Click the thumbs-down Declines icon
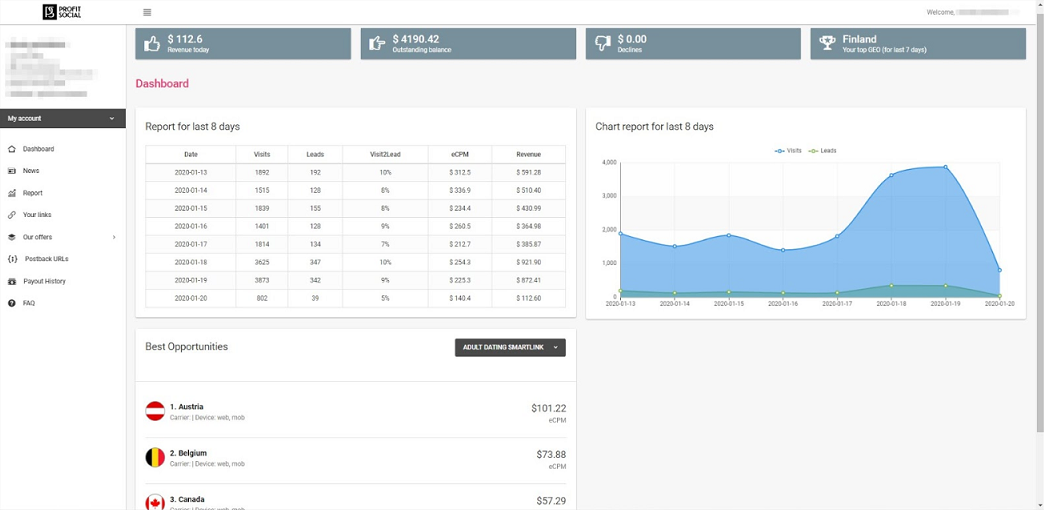 pos(603,44)
